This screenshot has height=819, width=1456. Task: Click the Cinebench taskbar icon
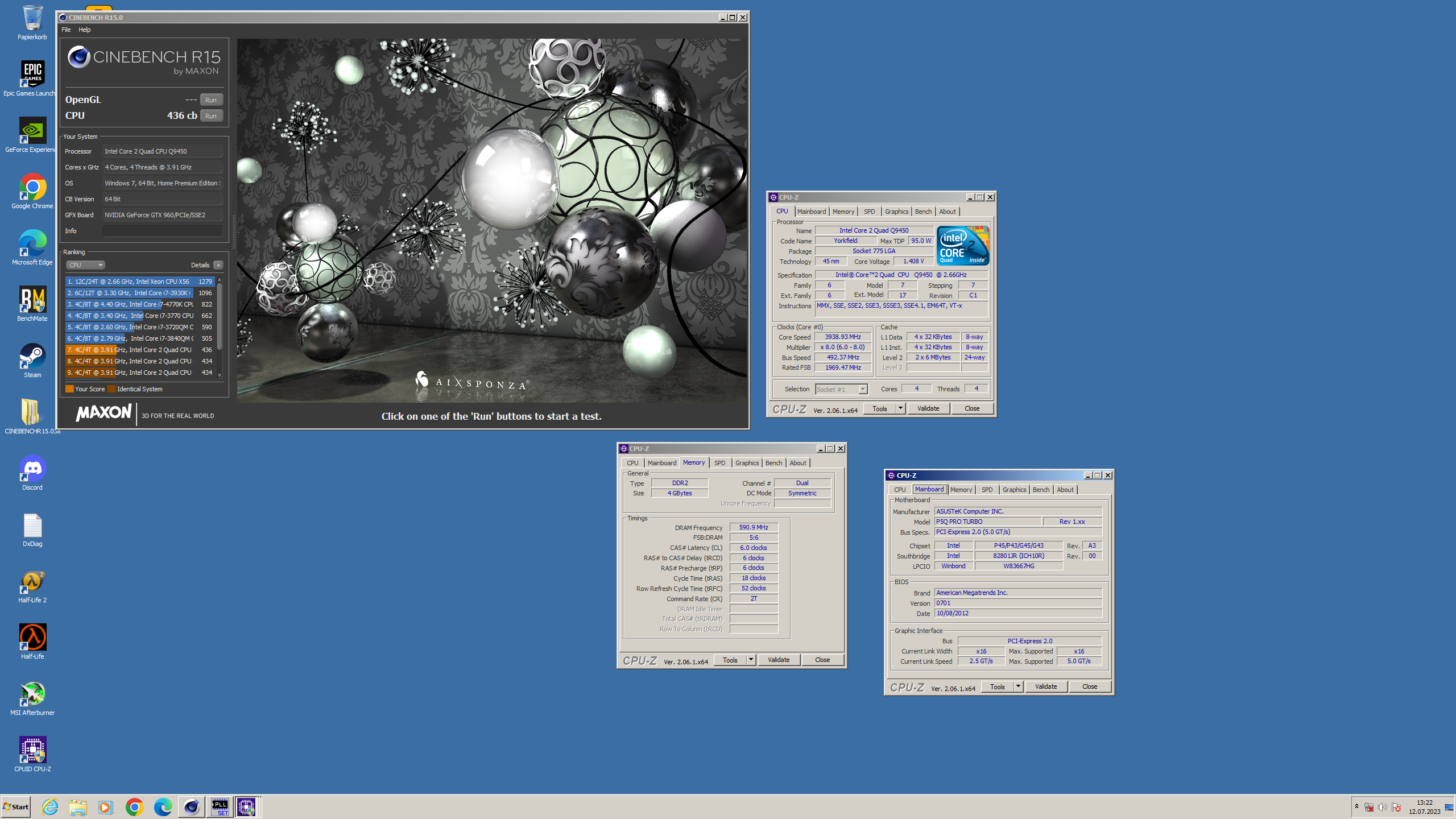[x=191, y=806]
